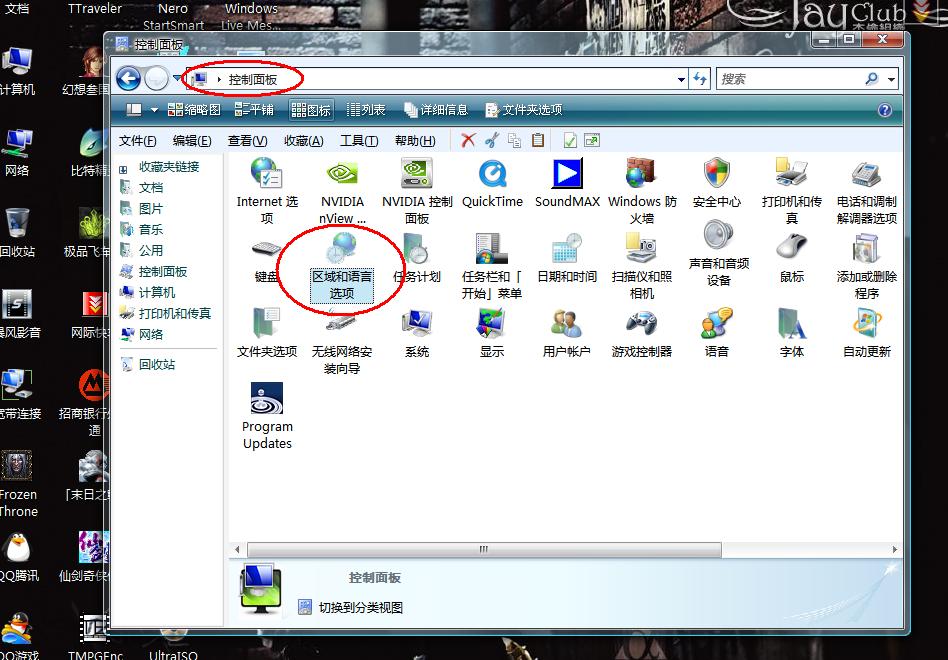
Task: Expand the 收藏夹链接 tree node
Action: (124, 168)
